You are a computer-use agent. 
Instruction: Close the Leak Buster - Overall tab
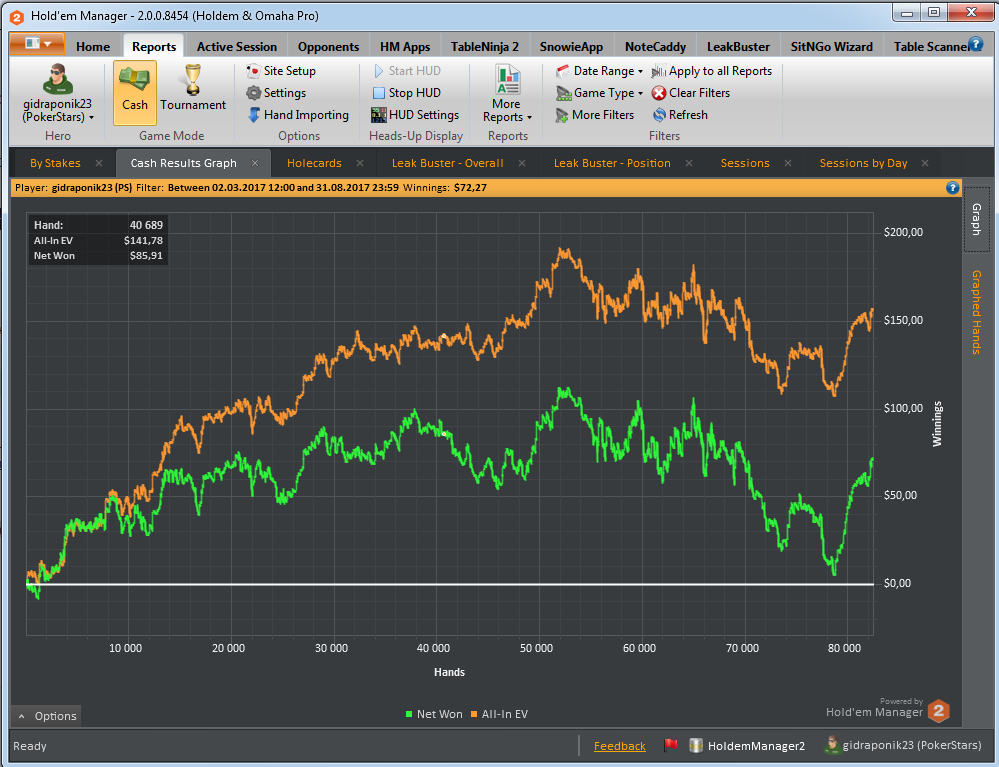pyautogui.click(x=522, y=163)
